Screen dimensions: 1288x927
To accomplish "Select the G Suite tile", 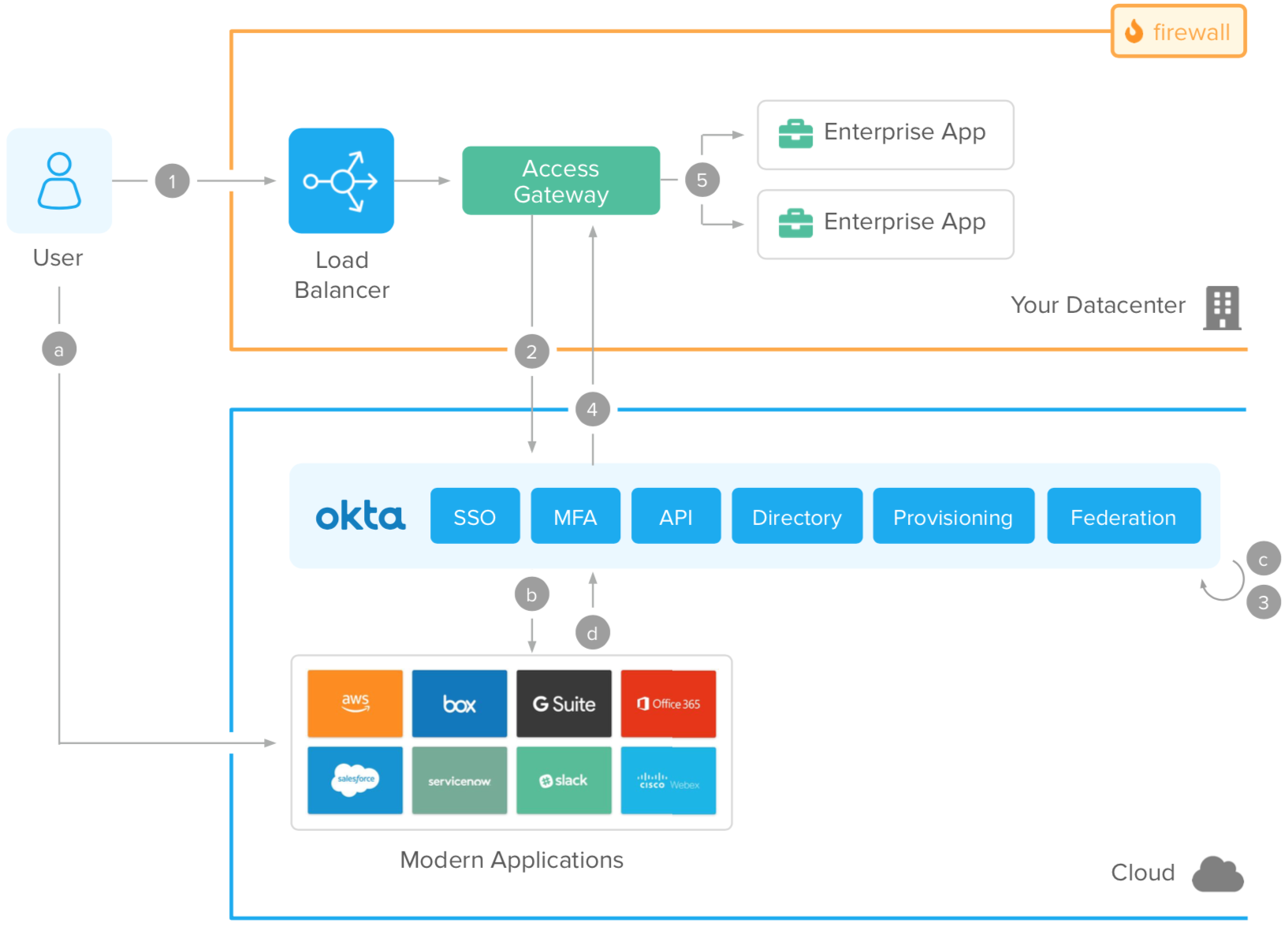I will [564, 703].
